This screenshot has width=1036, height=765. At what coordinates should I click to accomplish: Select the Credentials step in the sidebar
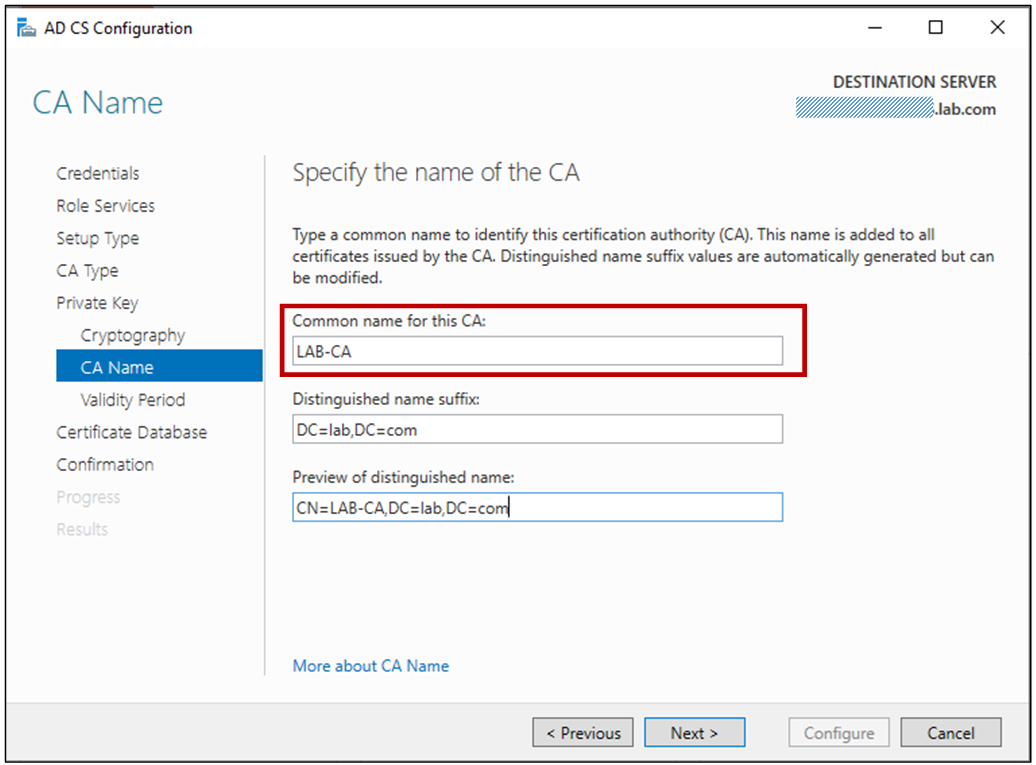[x=97, y=173]
